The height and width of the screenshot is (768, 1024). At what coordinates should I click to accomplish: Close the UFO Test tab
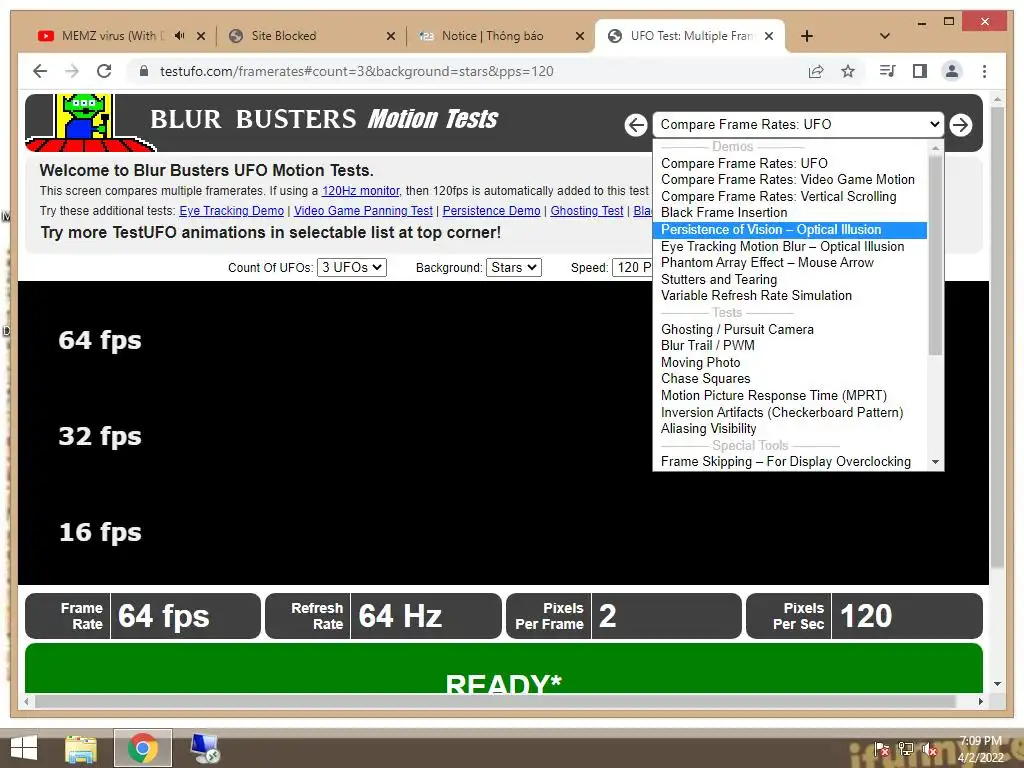click(769, 36)
